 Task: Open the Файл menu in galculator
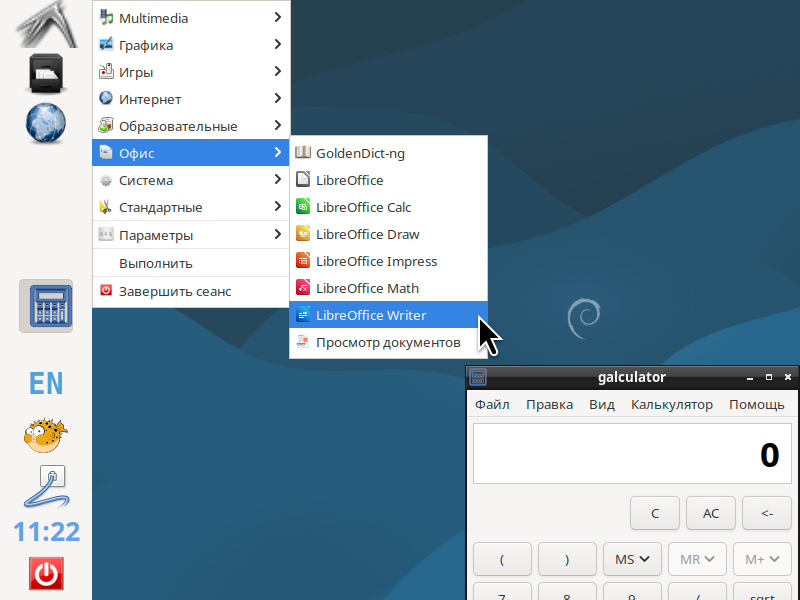(492, 405)
